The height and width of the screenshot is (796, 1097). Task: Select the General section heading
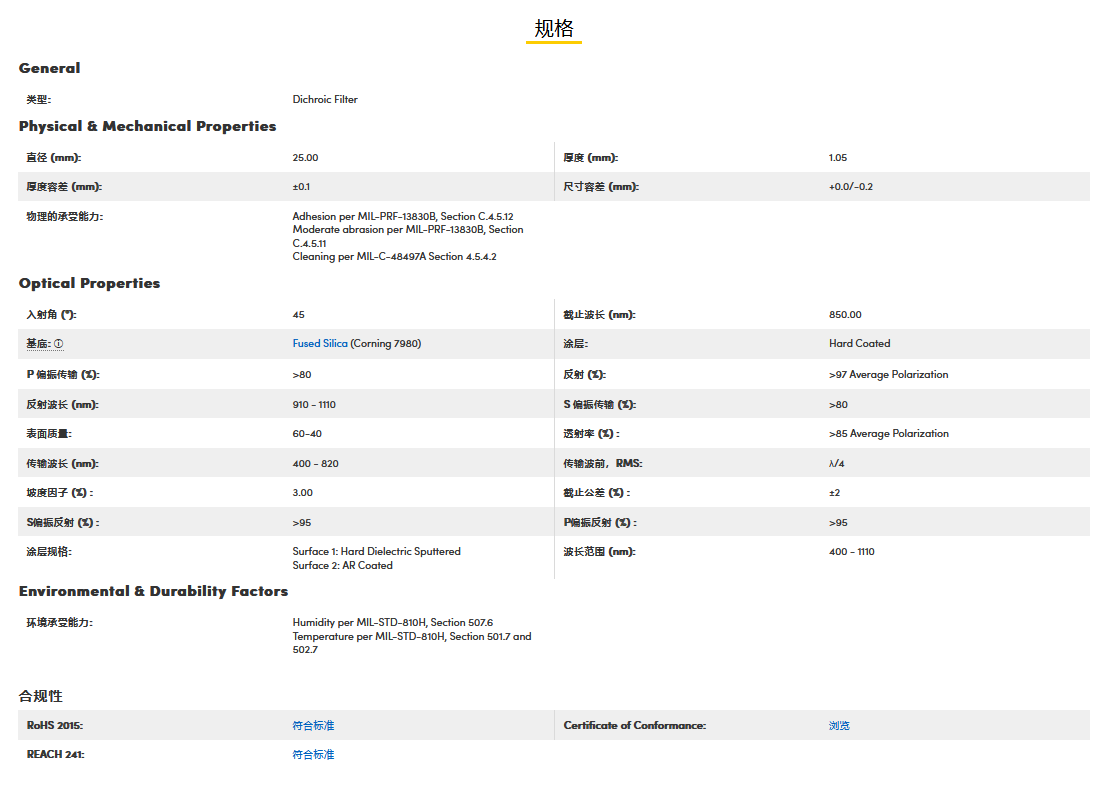[x=49, y=68]
